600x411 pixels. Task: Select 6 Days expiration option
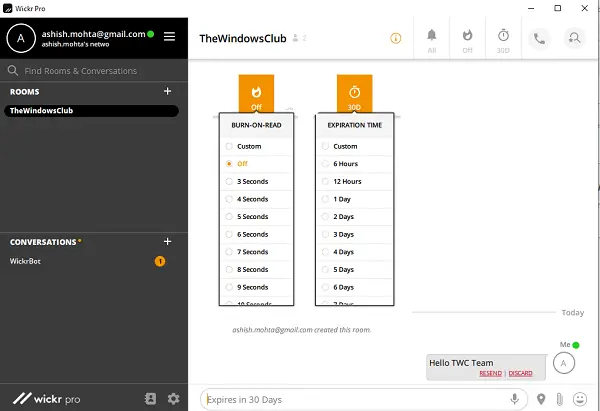[x=354, y=287]
